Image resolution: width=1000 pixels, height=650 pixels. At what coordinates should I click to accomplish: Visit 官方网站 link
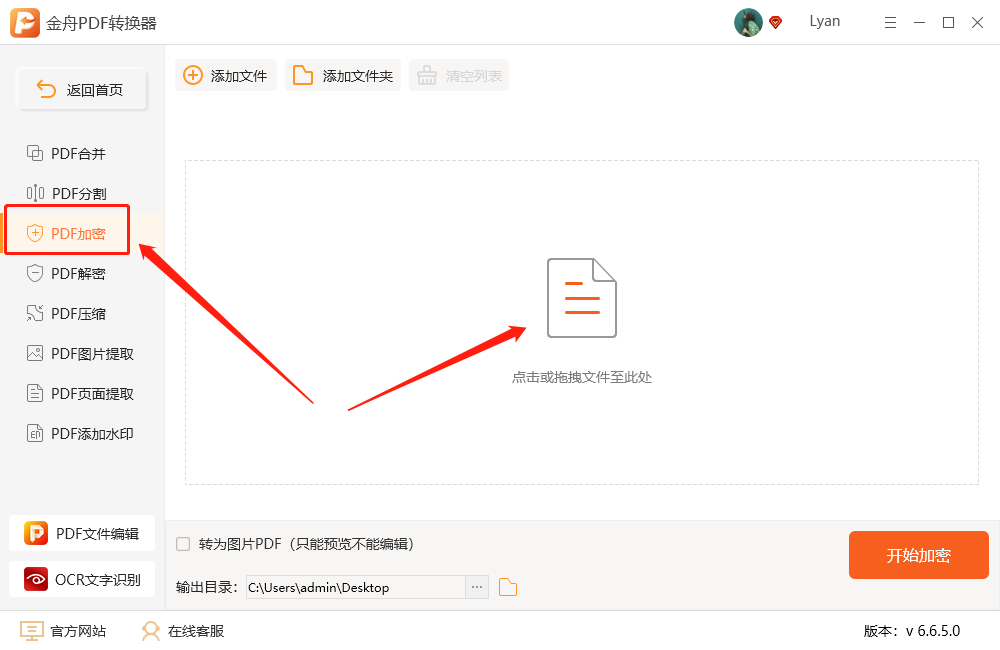63,631
